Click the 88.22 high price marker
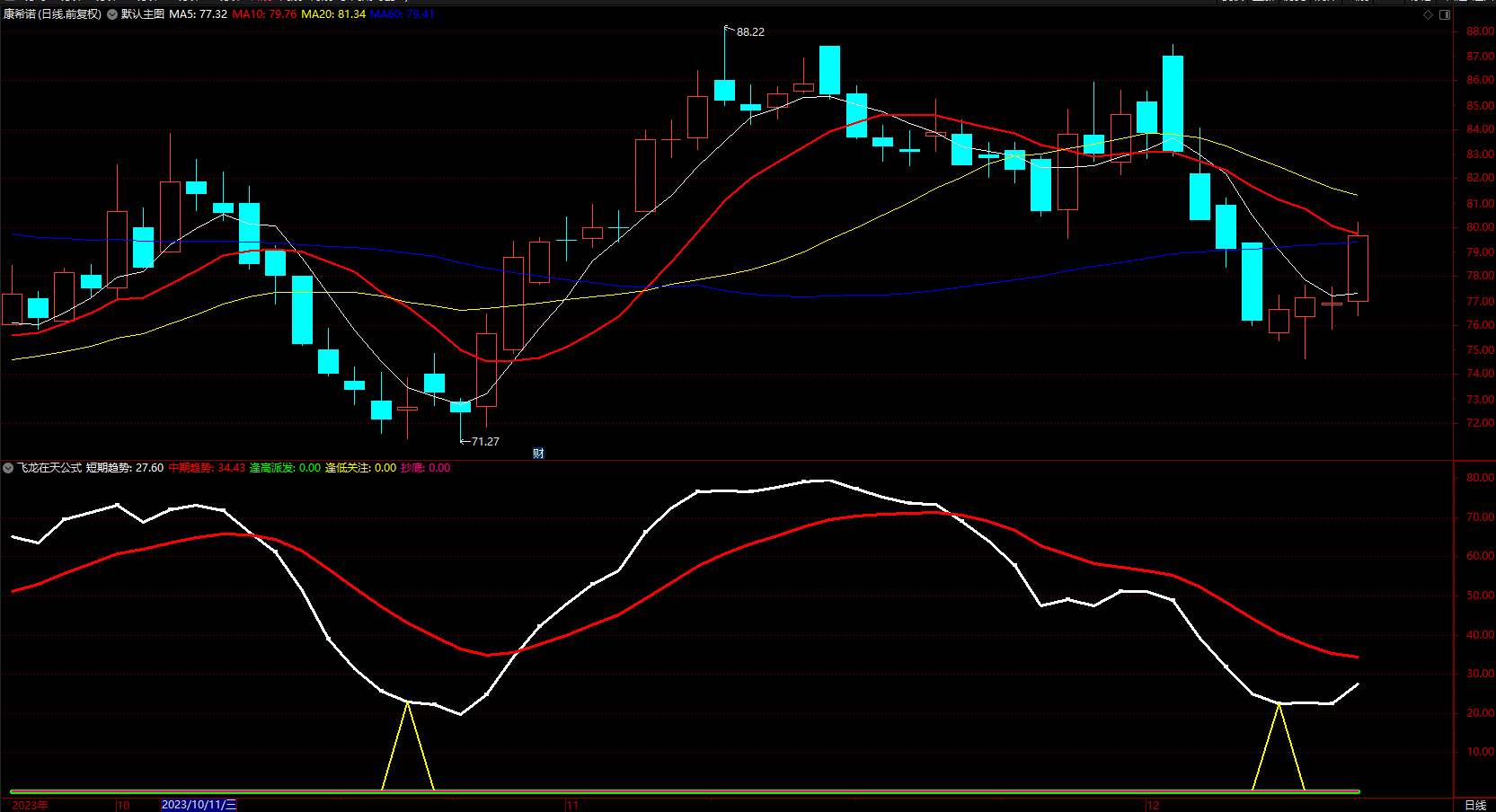Viewport: 1496px width, 812px height. point(750,32)
